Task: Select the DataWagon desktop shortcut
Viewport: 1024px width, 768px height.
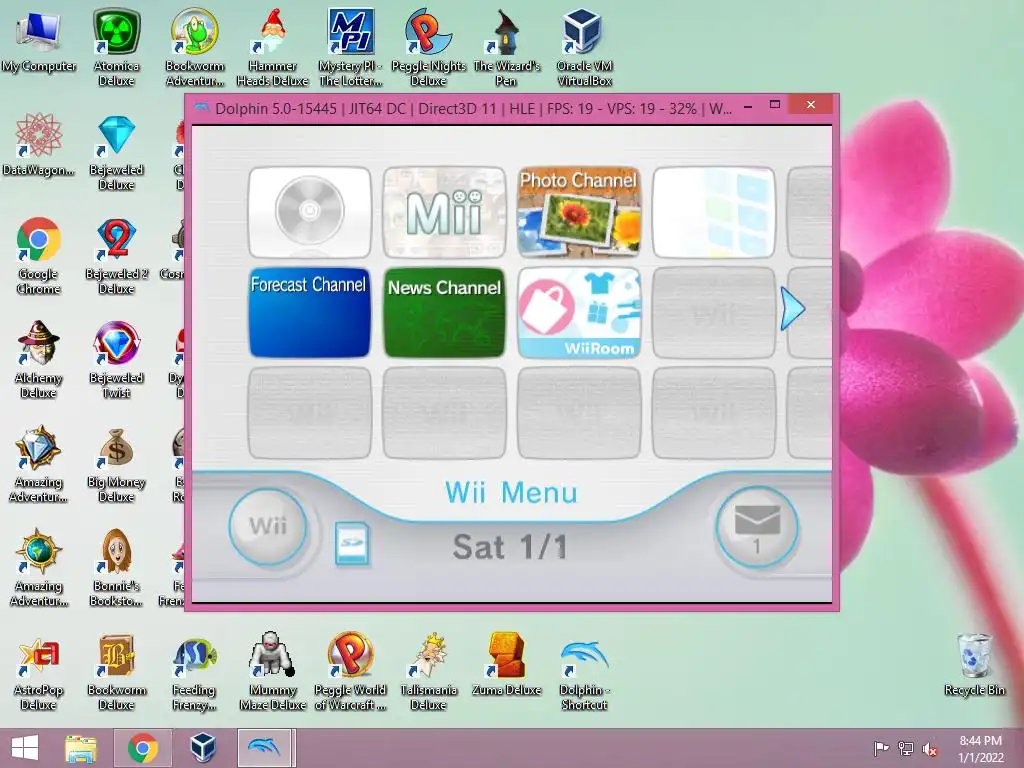Action: [x=39, y=145]
